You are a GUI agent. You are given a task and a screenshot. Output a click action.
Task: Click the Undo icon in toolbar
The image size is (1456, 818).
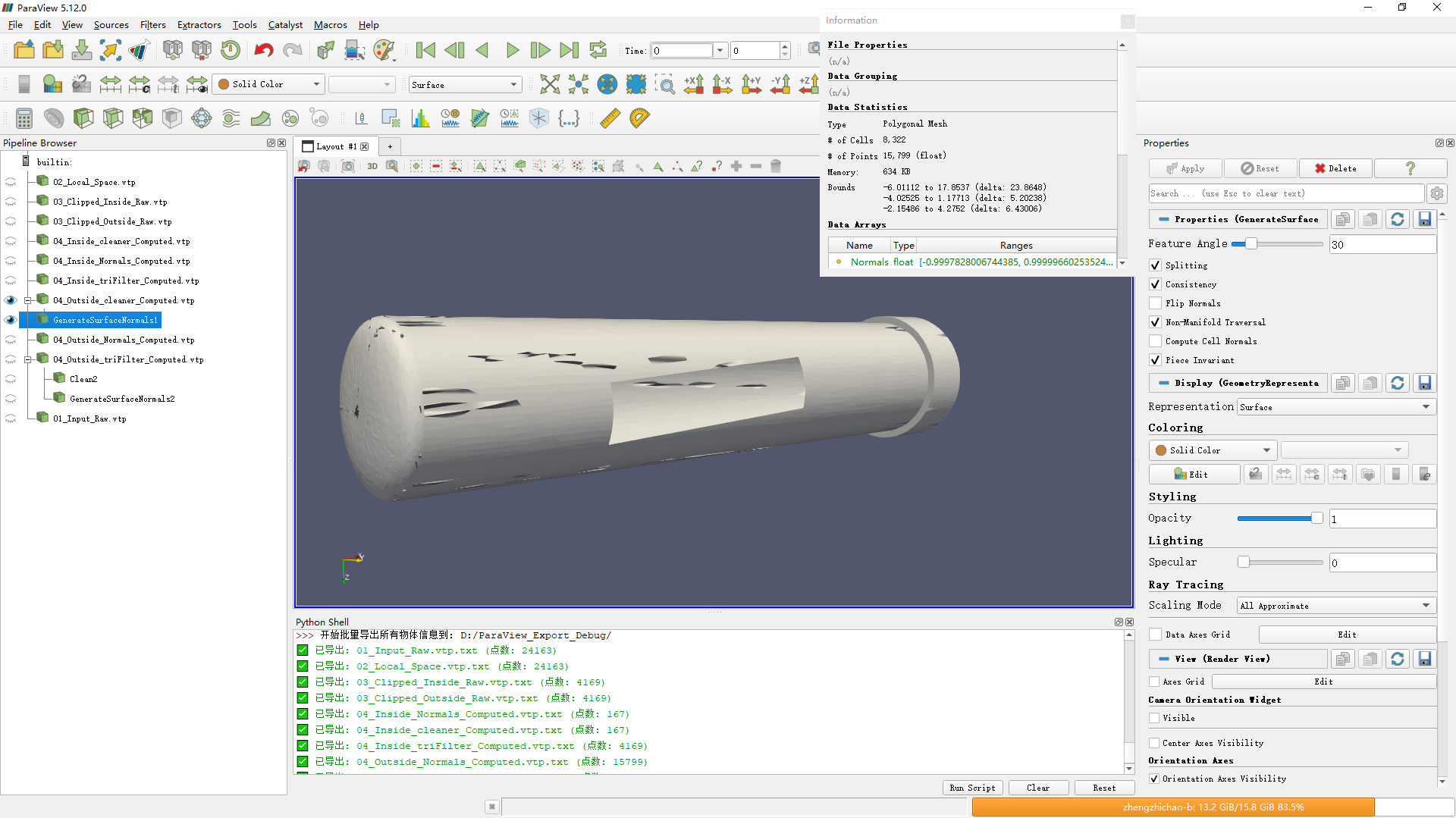click(x=263, y=51)
